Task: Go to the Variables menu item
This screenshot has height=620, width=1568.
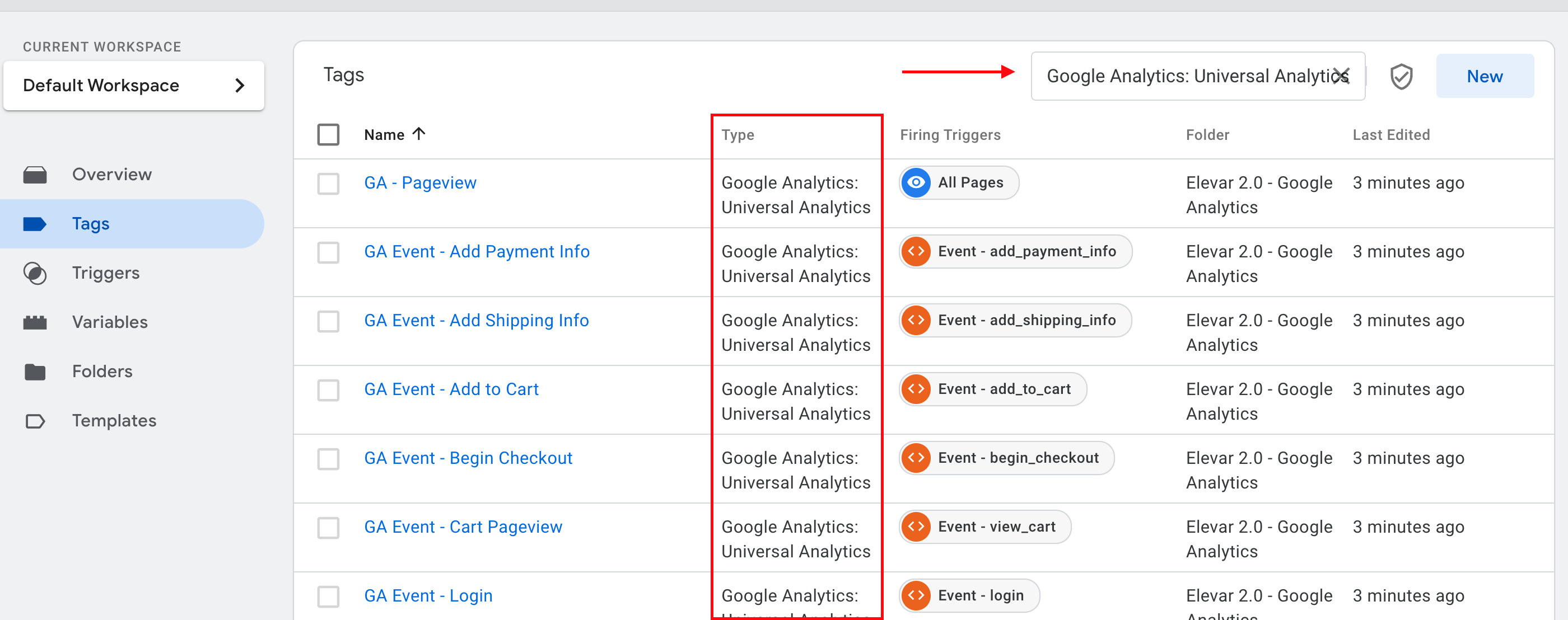Action: click(x=110, y=322)
